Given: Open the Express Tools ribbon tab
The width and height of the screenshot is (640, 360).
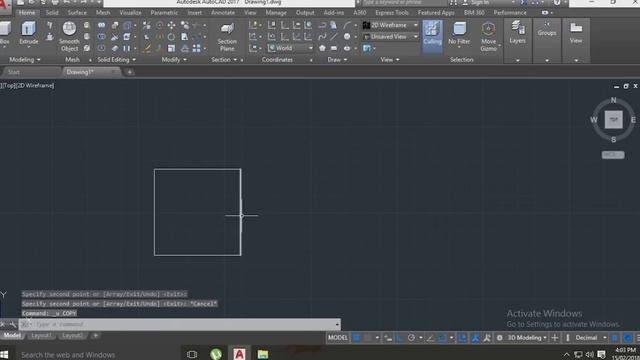Looking at the screenshot, I should point(392,13).
